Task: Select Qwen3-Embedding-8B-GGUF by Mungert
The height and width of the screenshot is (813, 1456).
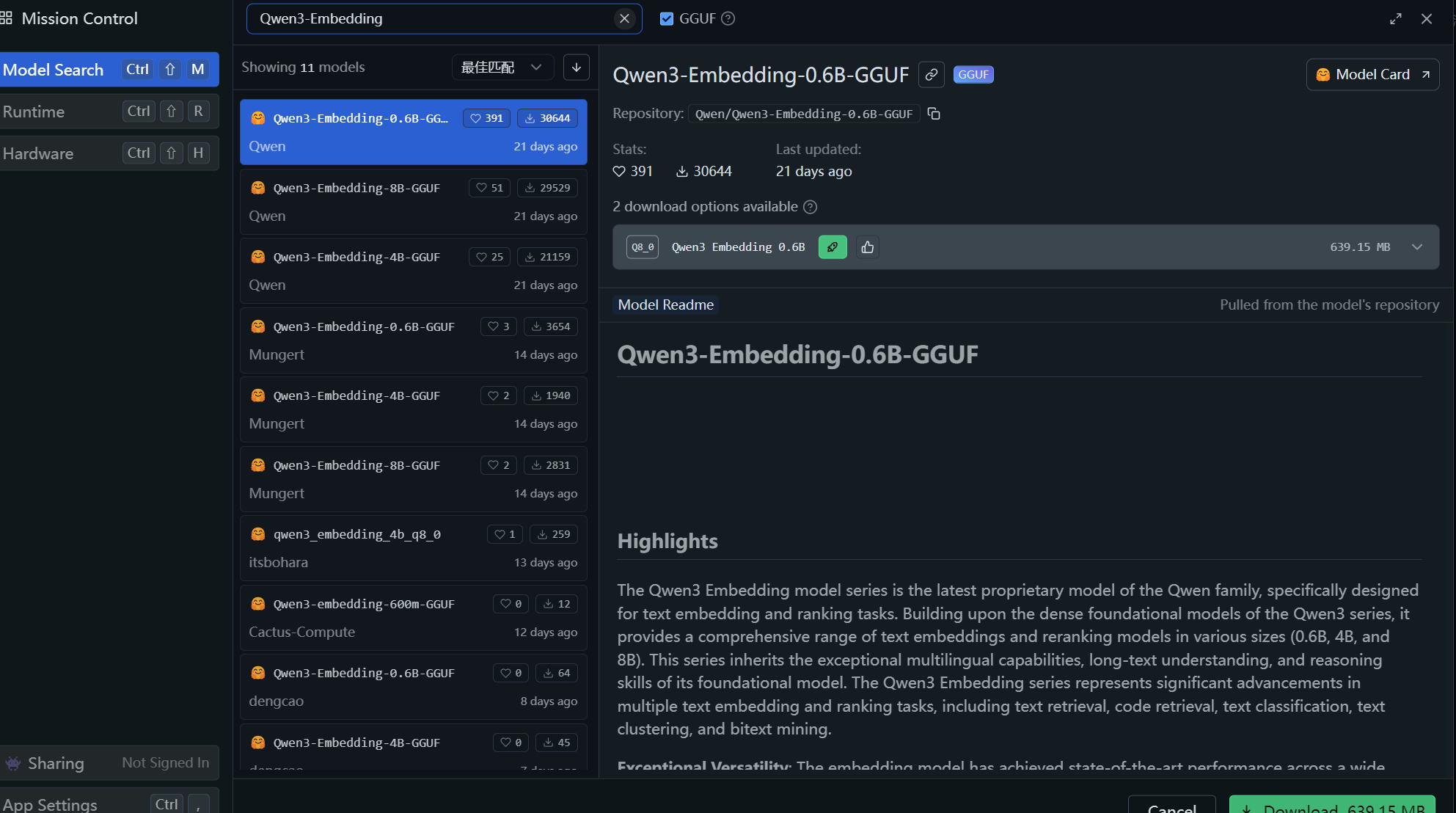Action: 414,479
